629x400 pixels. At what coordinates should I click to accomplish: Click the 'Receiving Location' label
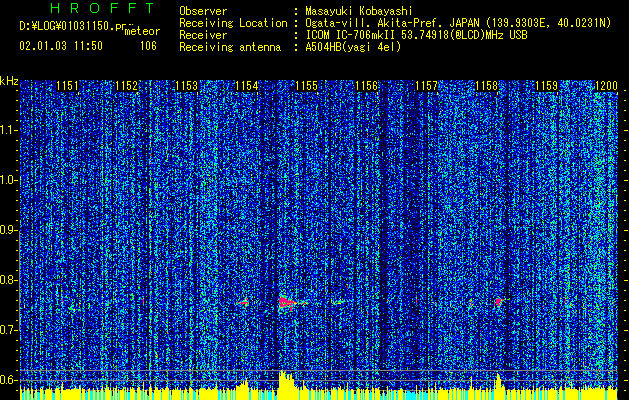(x=233, y=23)
